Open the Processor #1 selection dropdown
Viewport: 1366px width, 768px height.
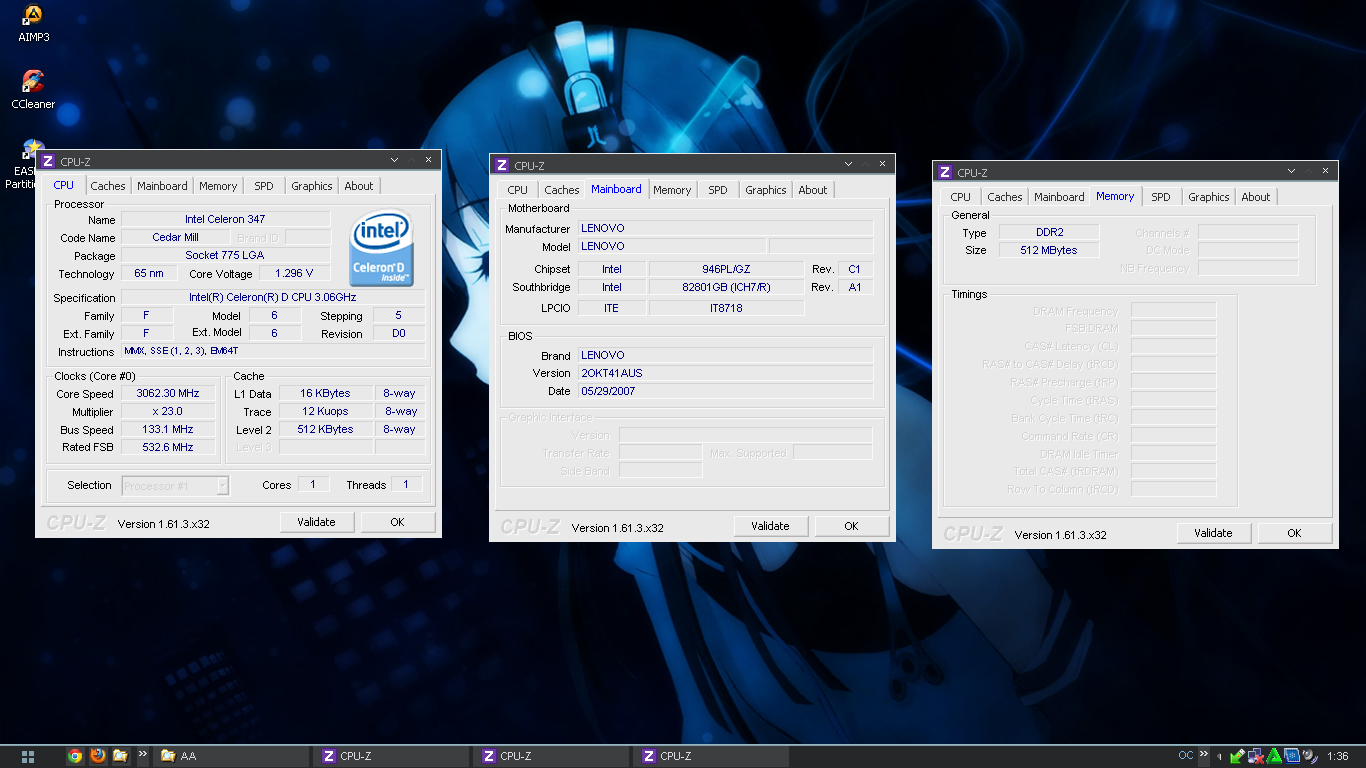(x=175, y=486)
